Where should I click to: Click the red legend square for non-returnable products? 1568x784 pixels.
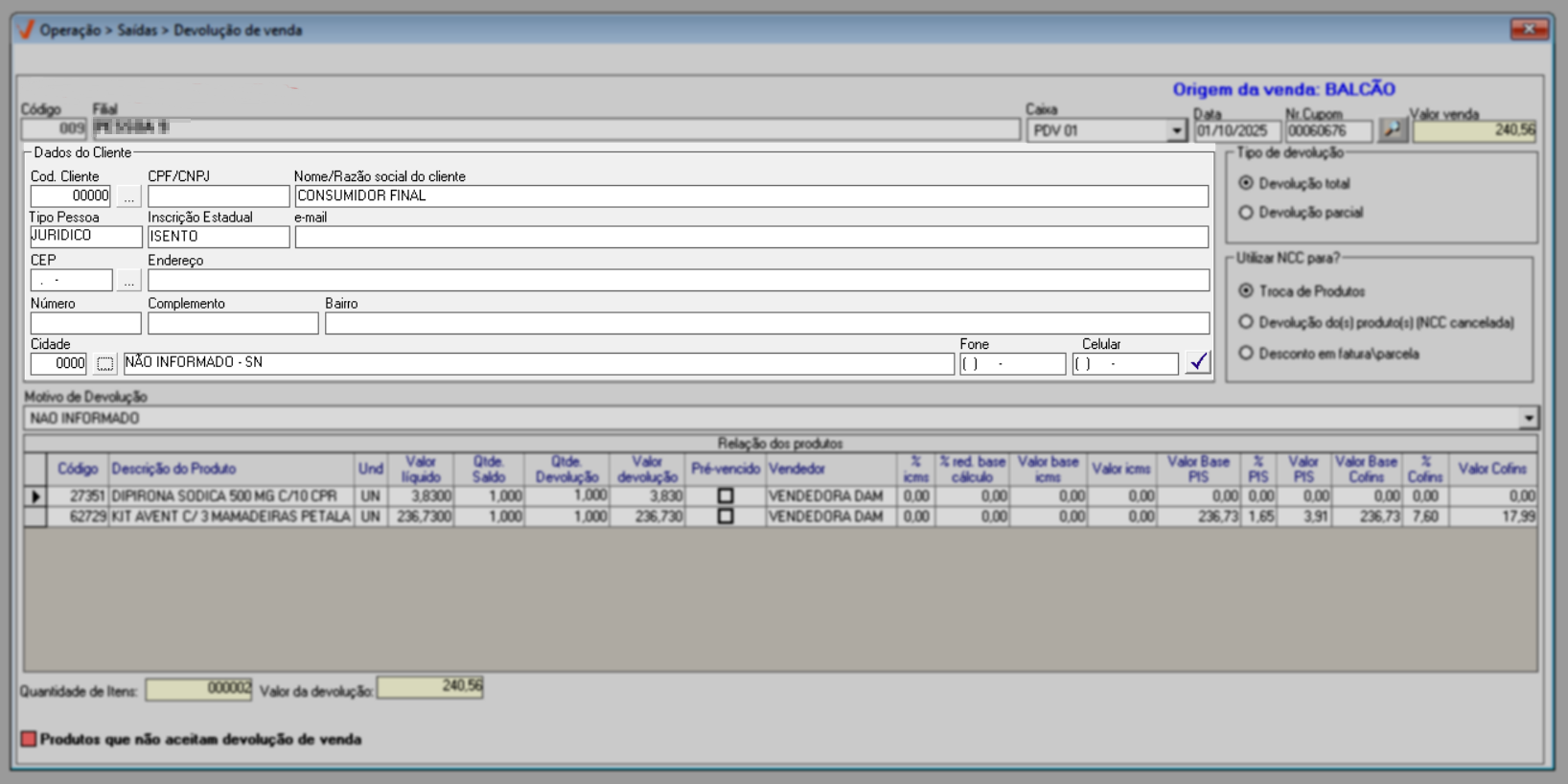[x=29, y=739]
